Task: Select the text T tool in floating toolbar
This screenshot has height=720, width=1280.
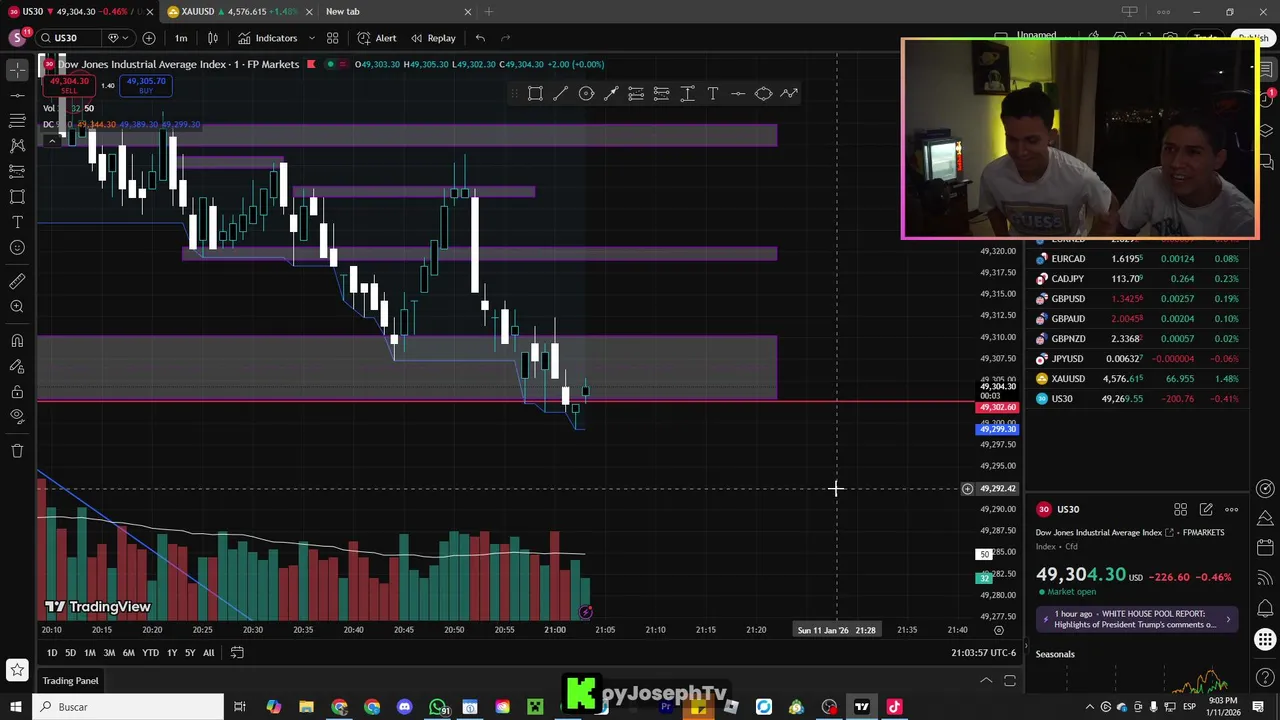Action: tap(713, 94)
